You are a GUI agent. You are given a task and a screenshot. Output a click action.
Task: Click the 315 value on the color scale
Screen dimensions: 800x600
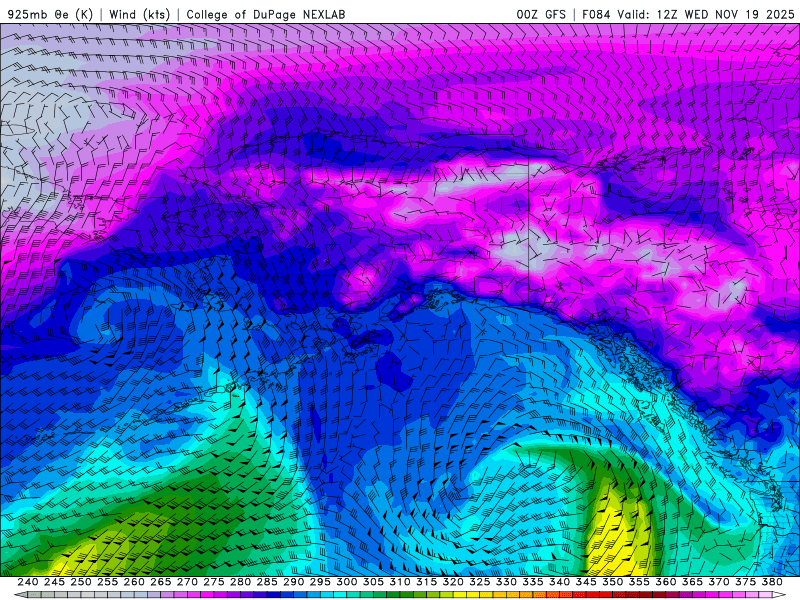click(427, 582)
